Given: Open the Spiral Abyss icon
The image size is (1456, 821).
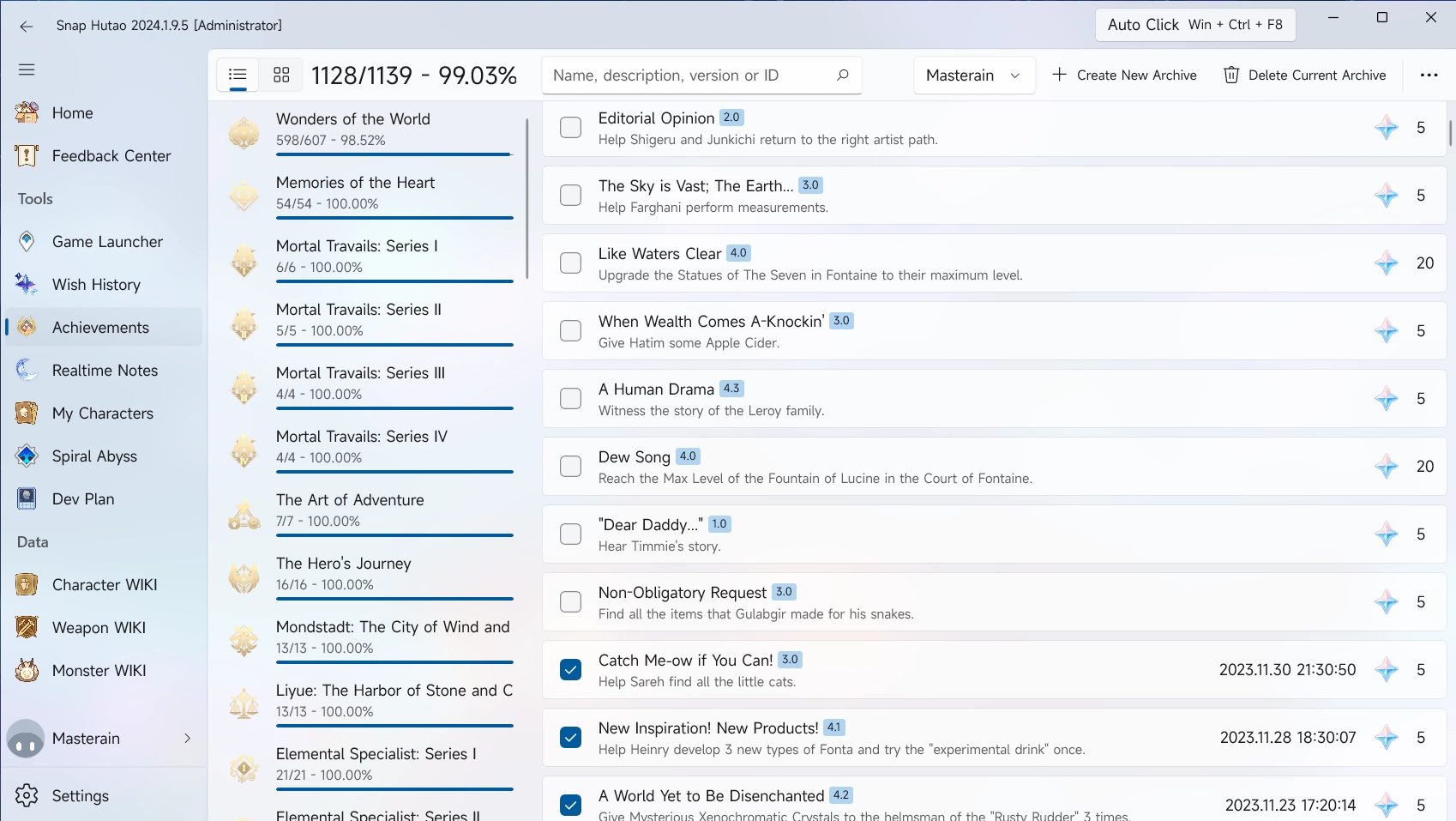Looking at the screenshot, I should pyautogui.click(x=27, y=456).
